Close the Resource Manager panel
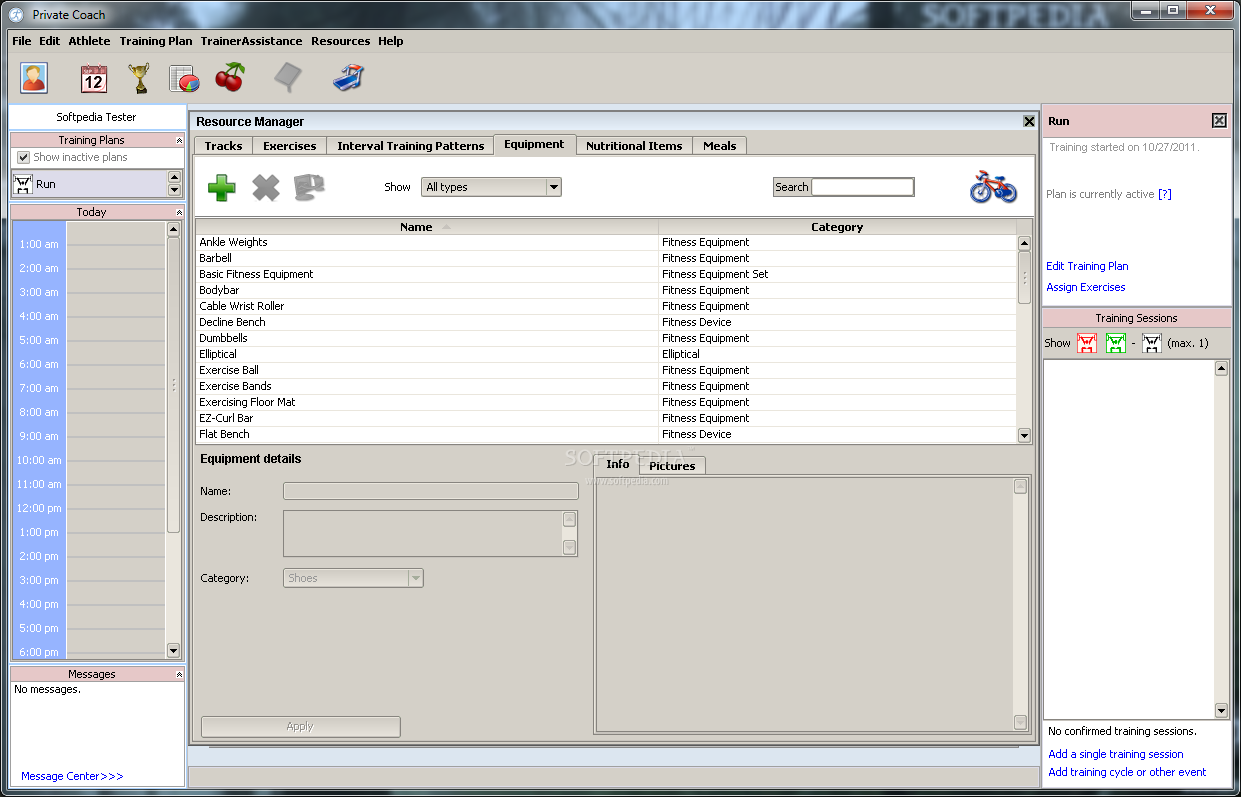This screenshot has height=797, width=1241. click(x=1029, y=121)
